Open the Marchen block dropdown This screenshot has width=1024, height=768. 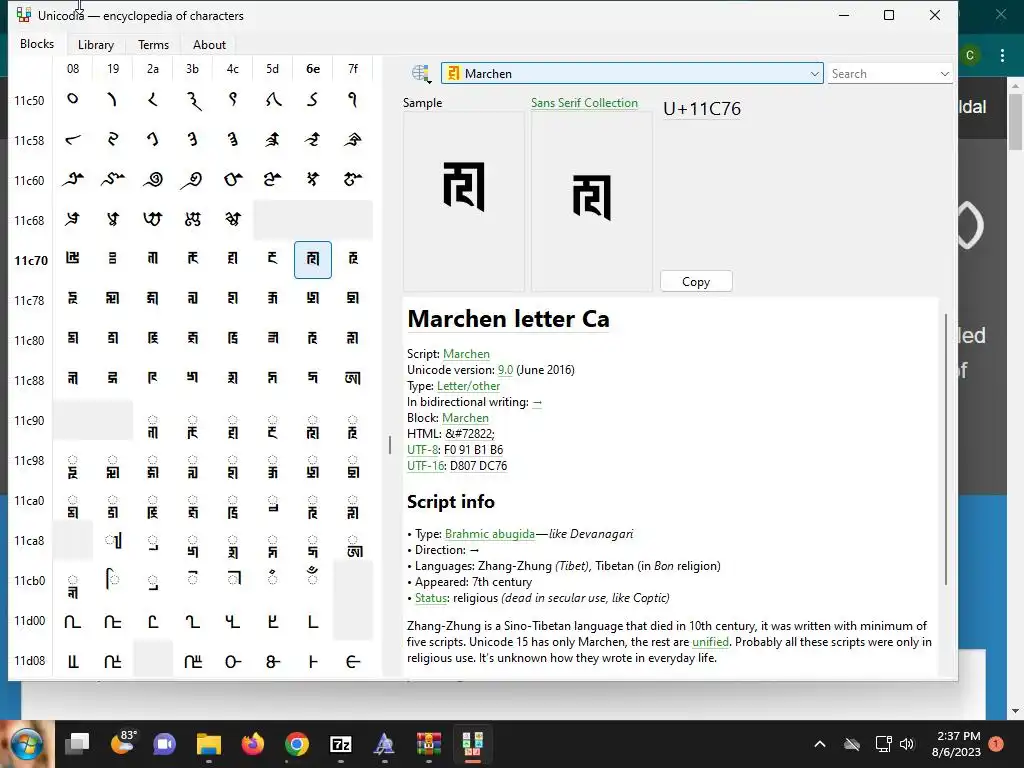[x=632, y=73]
